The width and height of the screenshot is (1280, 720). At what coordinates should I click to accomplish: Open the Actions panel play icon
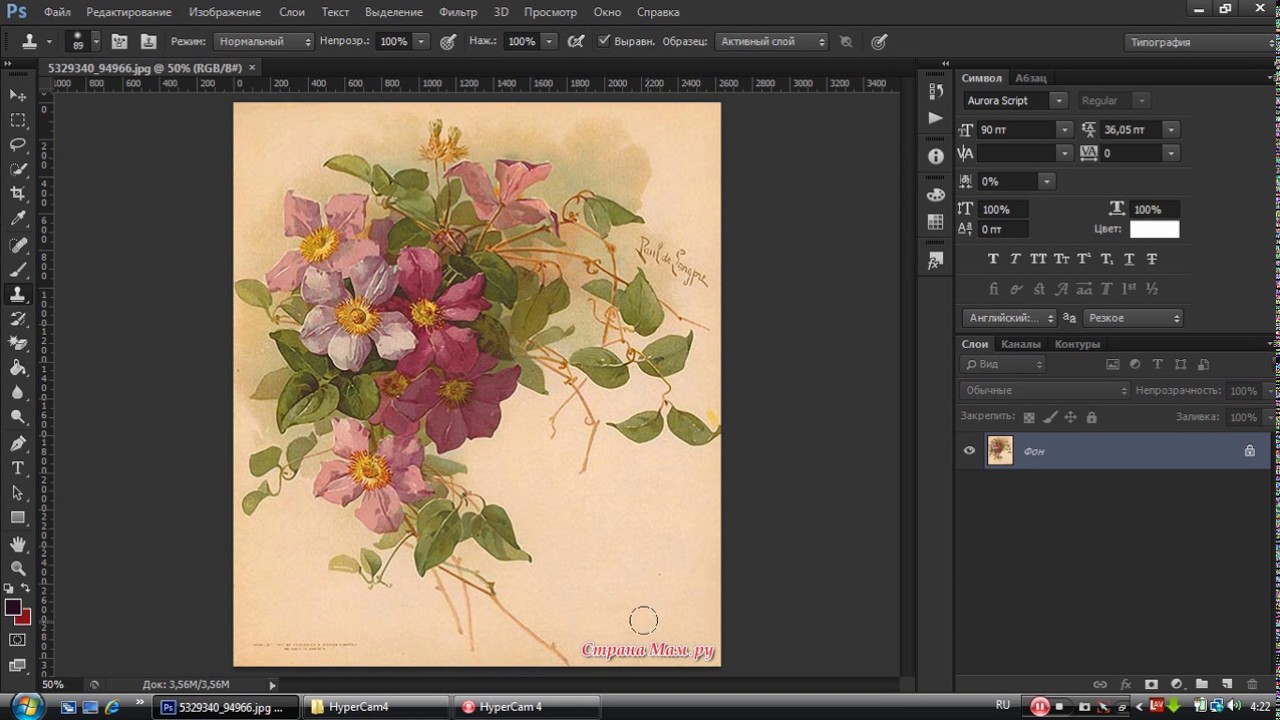pos(936,118)
